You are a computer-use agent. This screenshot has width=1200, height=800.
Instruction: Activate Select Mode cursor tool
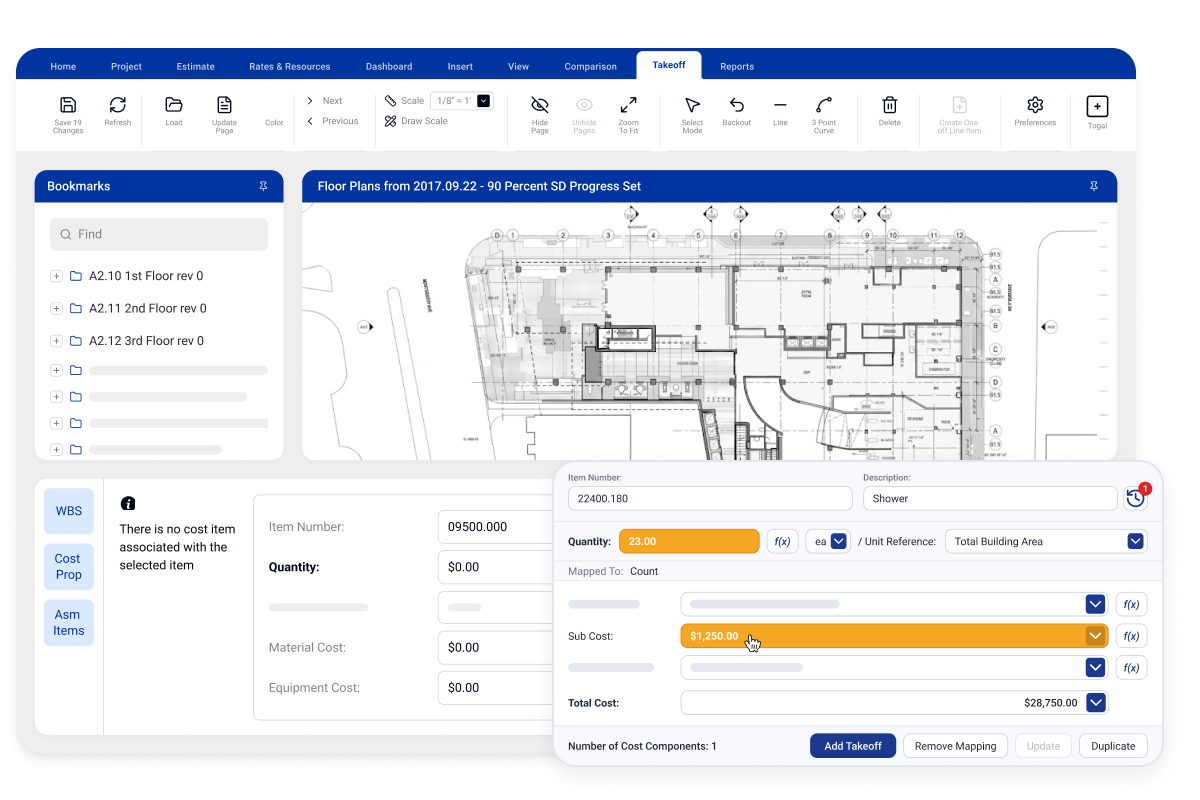click(692, 105)
